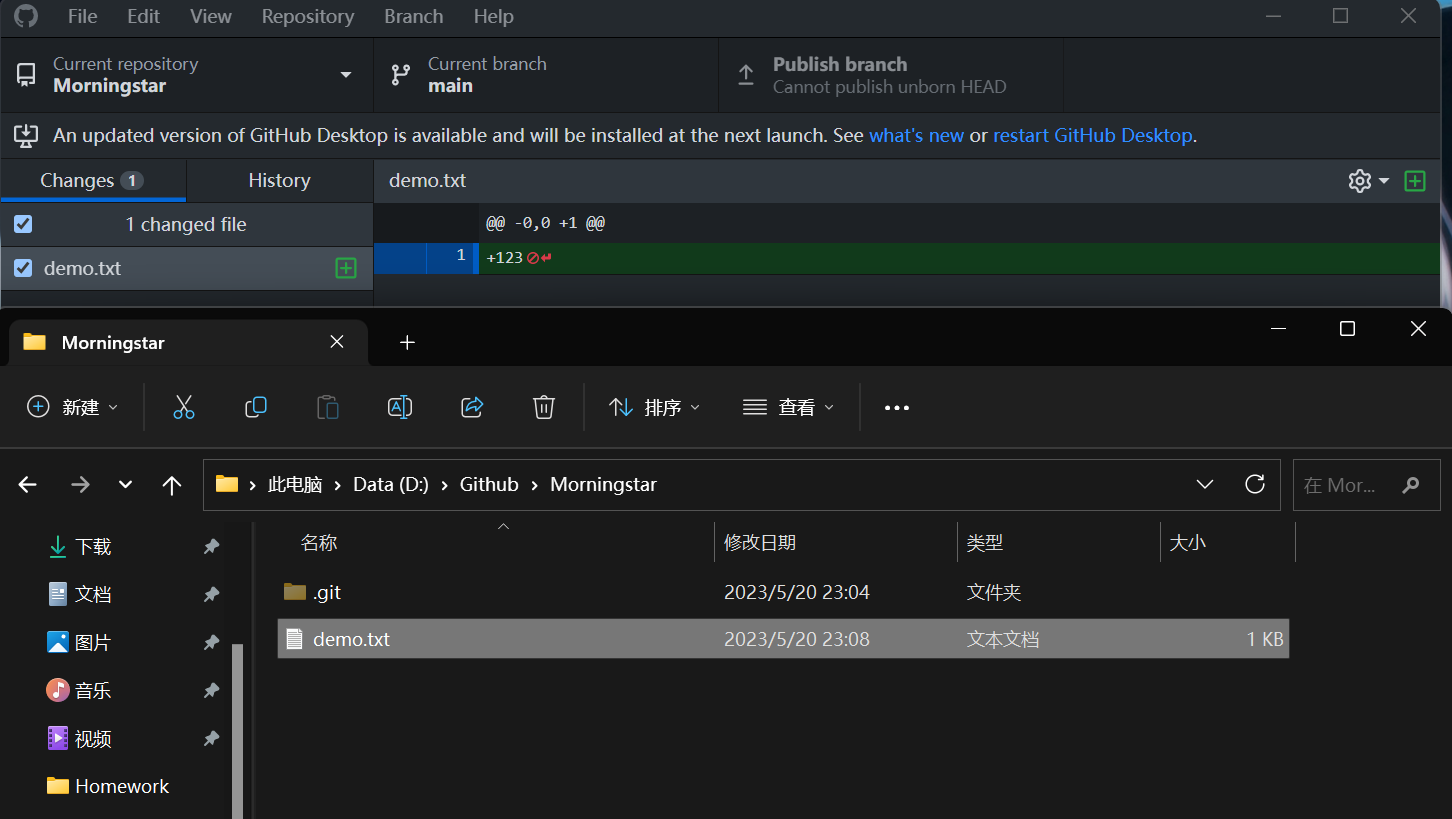Sort by the 修改日期 (Date modified) column

(x=760, y=543)
